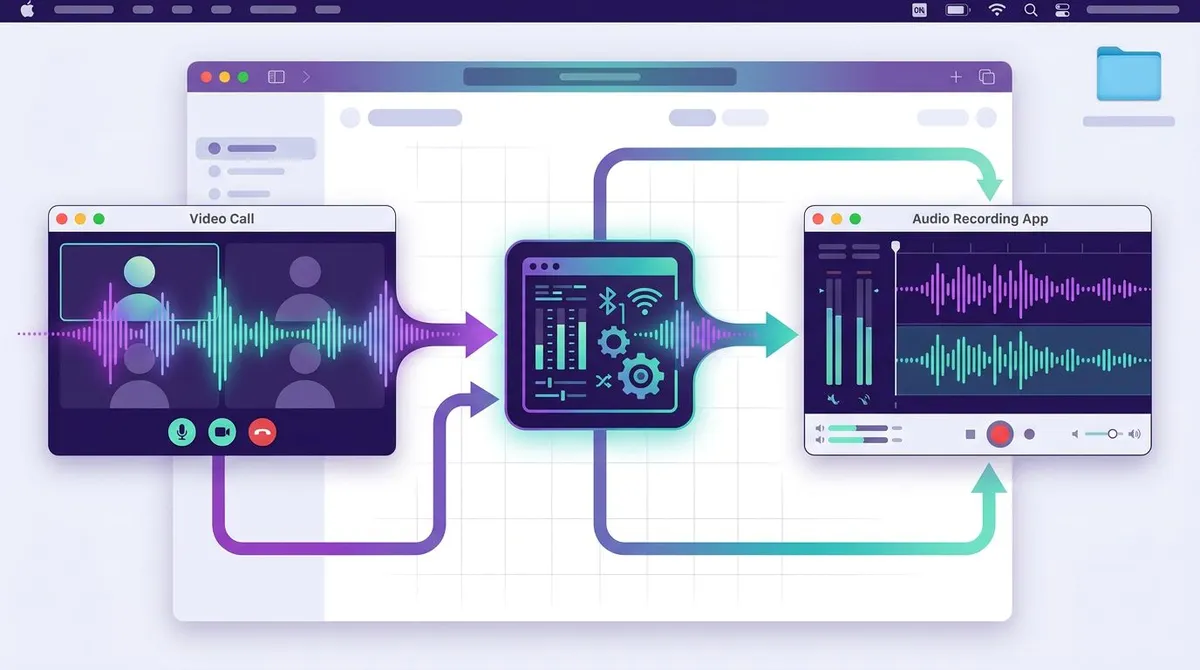Screen dimensions: 1200x670
Task: Click the Wi-Fi icon in the routing panel
Action: (x=645, y=300)
